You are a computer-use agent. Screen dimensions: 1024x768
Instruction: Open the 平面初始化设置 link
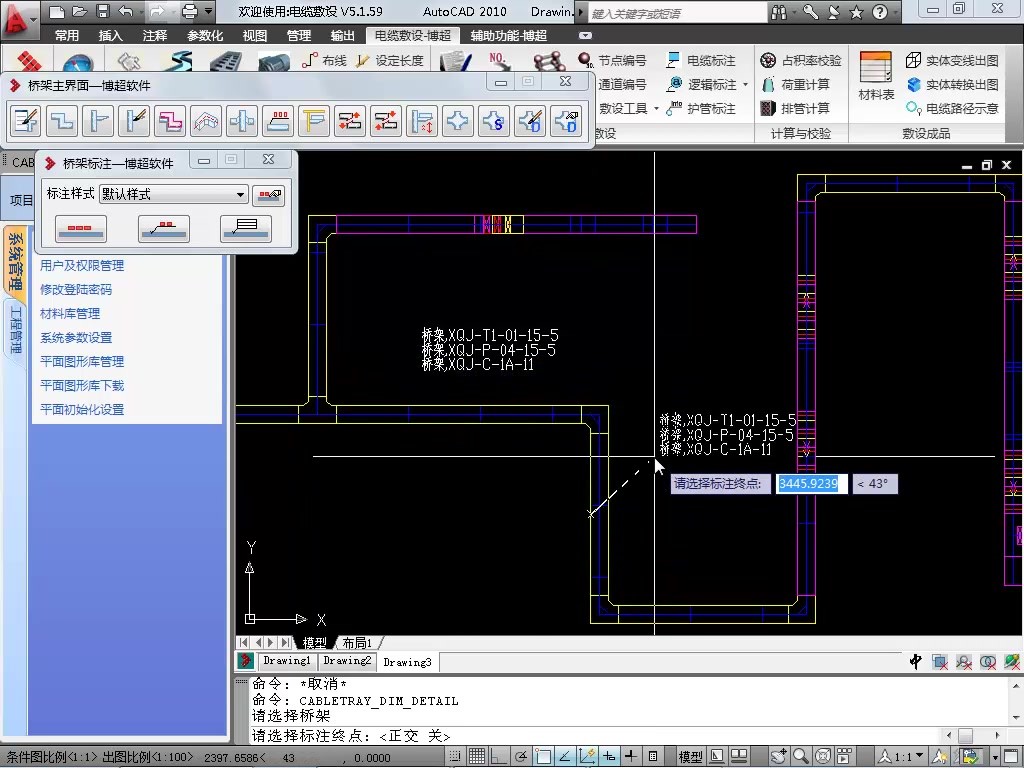82,409
